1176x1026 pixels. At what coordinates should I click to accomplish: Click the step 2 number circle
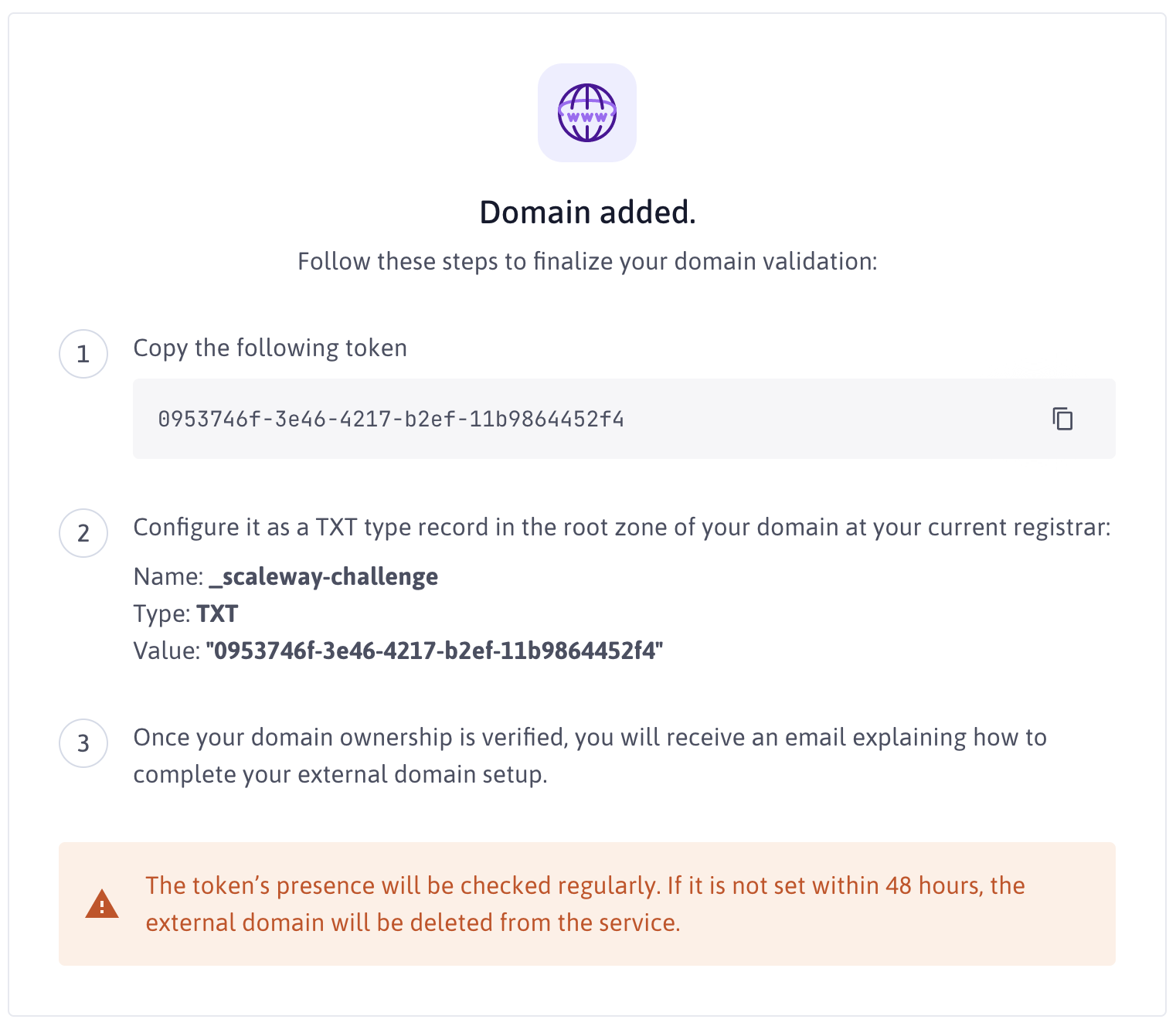click(83, 532)
